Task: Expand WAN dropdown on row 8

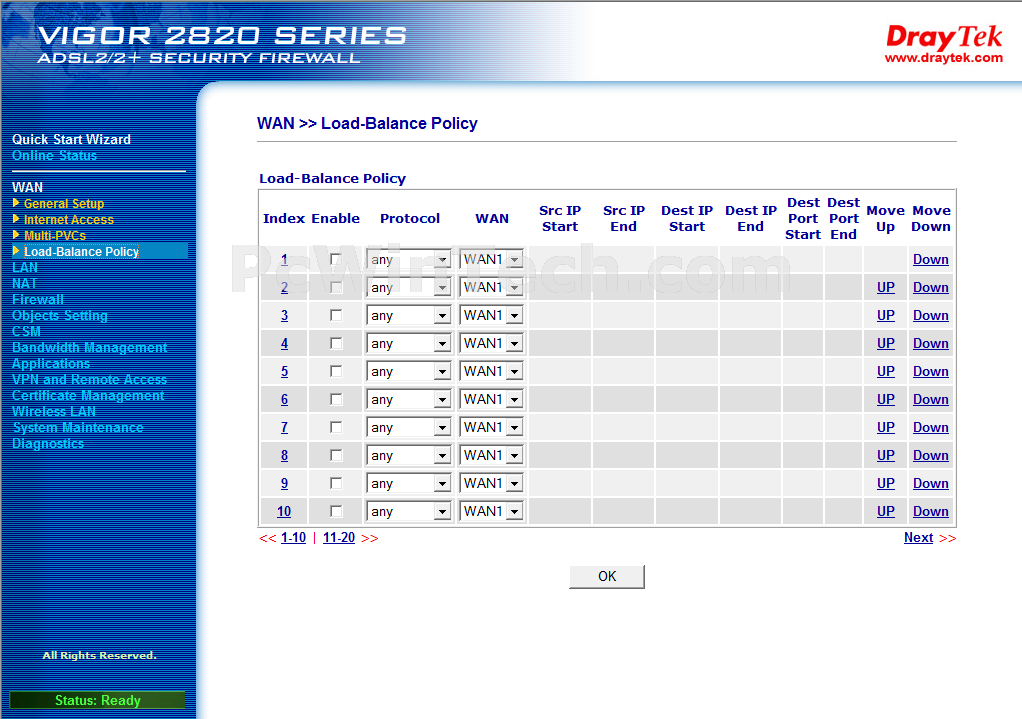Action: (491, 456)
